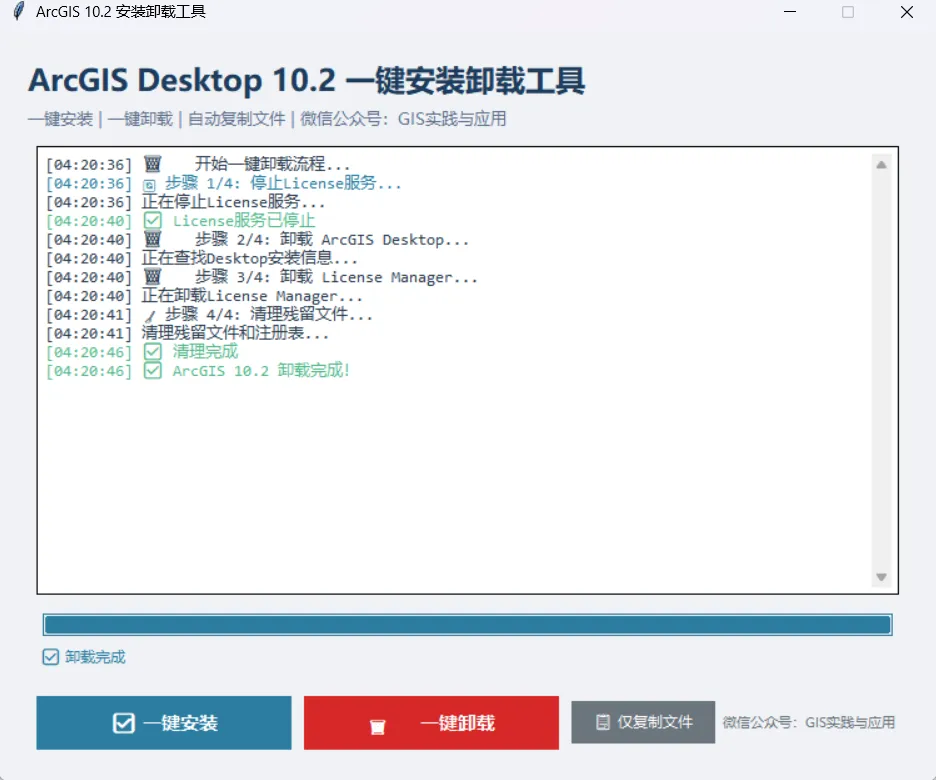Click the subtitle line starting 一键安装 | 一键卸载
Image resolution: width=936 pixels, height=780 pixels.
(x=267, y=119)
